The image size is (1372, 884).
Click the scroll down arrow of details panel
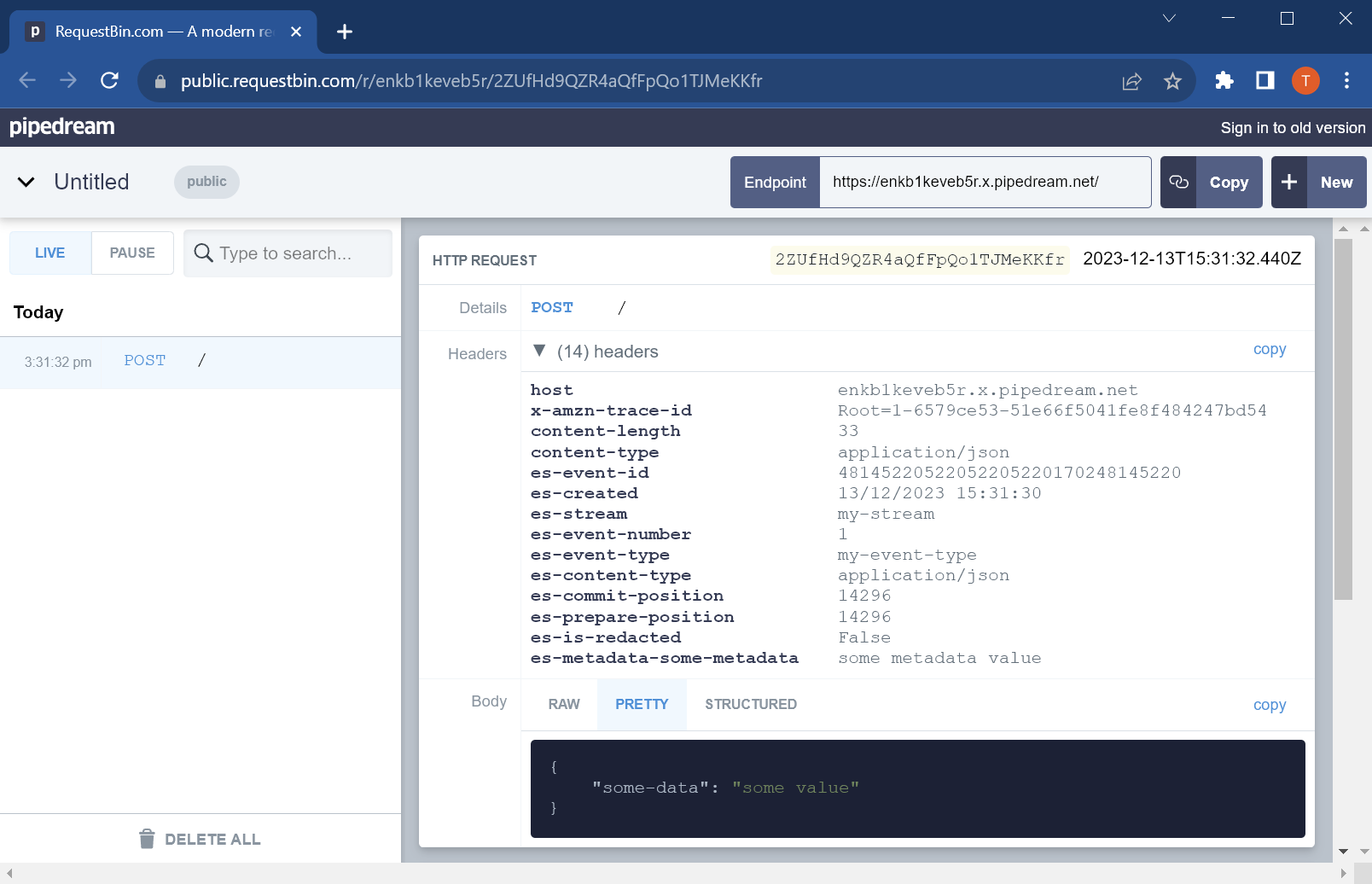(1343, 851)
